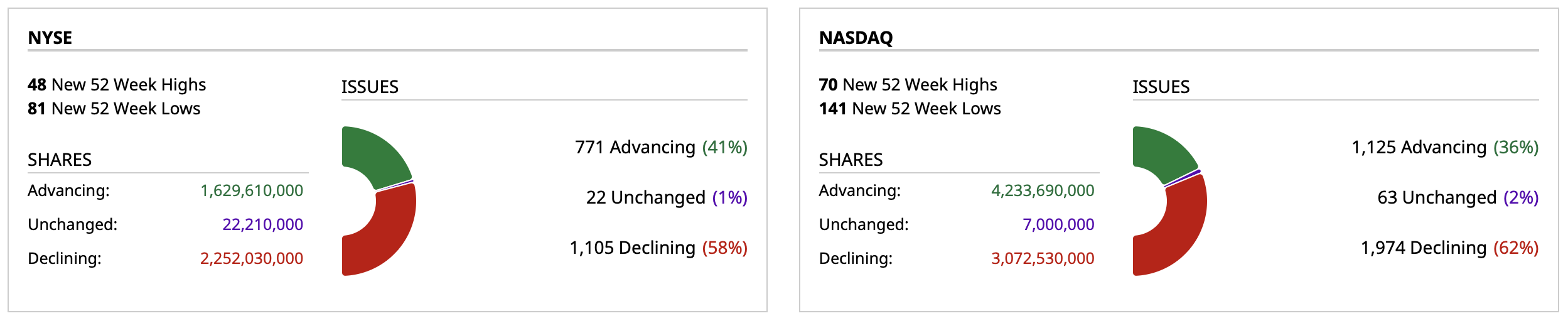
Task: Click NASDAQ 70 New 52 Week Highs
Action: coord(908,85)
